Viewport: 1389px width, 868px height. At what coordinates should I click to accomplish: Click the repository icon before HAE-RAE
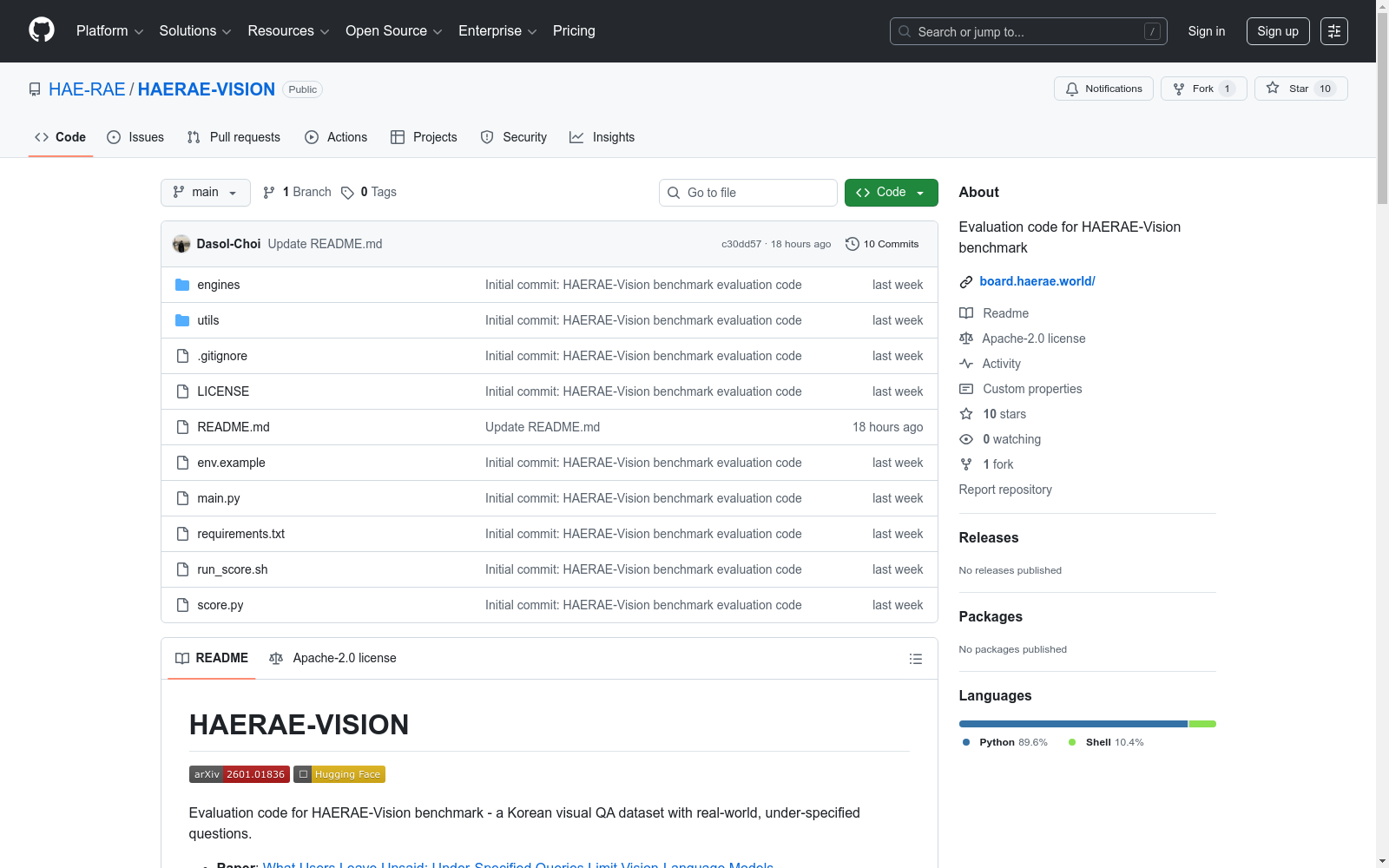[35, 89]
